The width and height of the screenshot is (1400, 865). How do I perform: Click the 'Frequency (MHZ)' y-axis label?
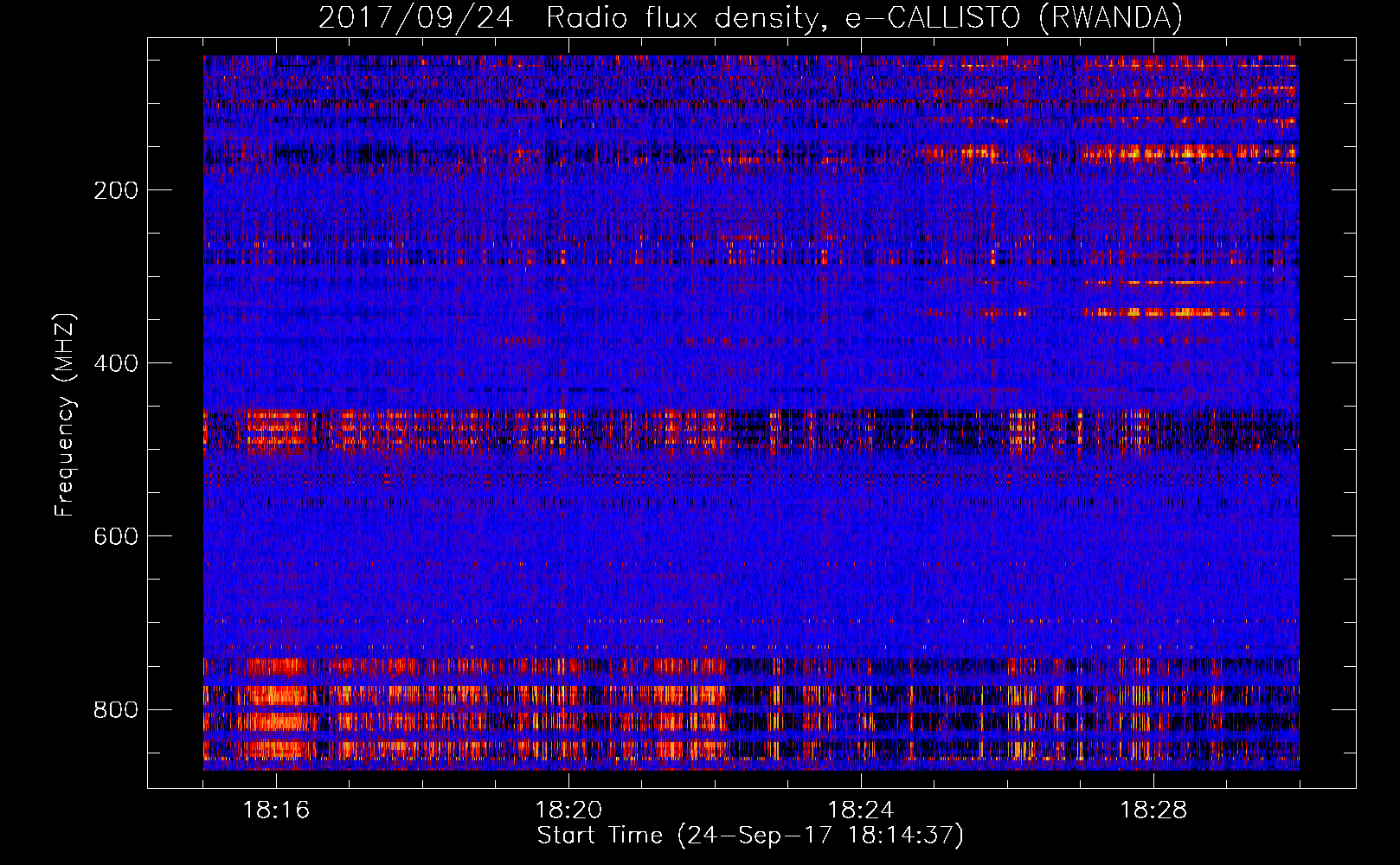tap(65, 415)
